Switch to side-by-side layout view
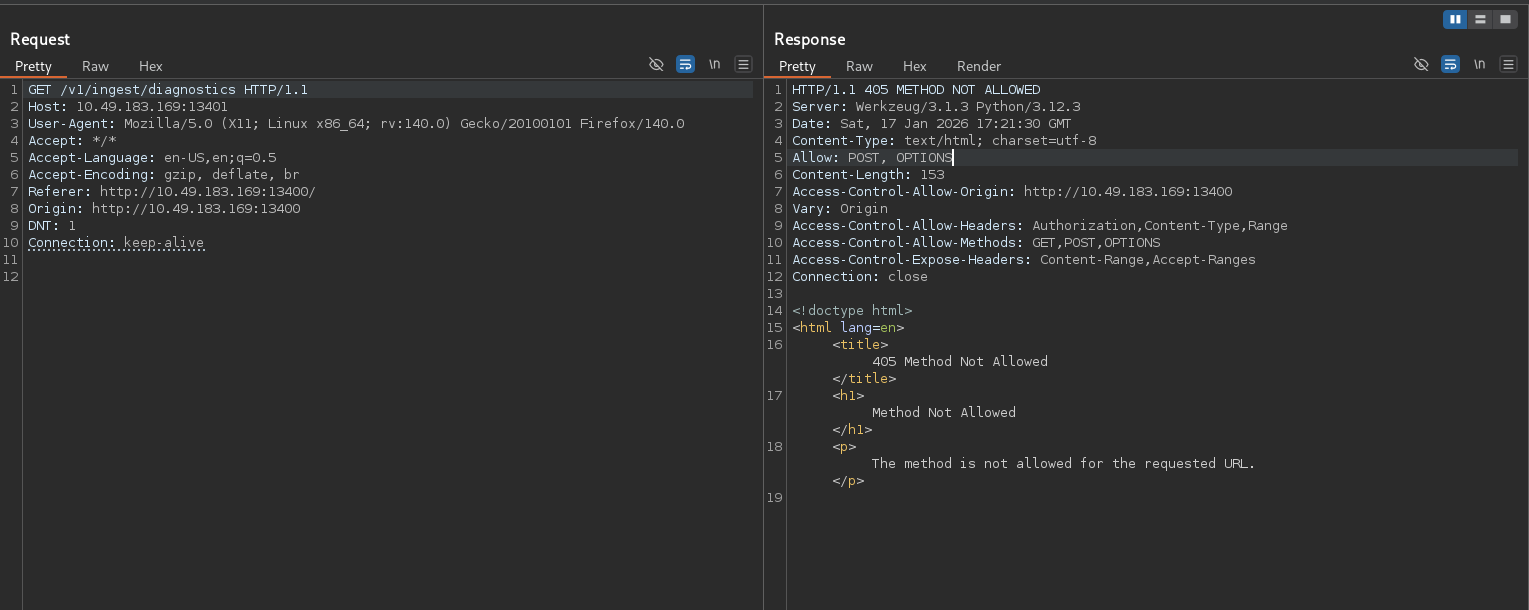The height and width of the screenshot is (610, 1529). (1455, 19)
